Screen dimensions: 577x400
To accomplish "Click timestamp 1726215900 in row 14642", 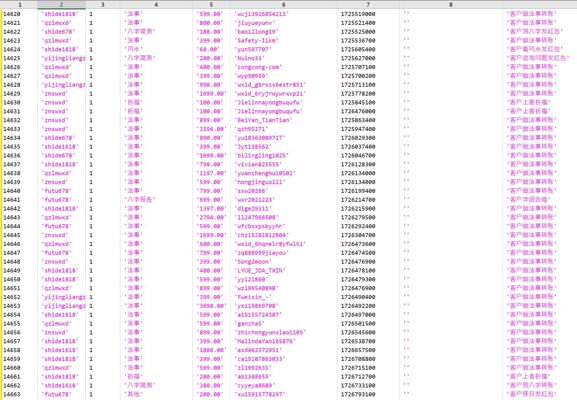I will click(x=358, y=209).
